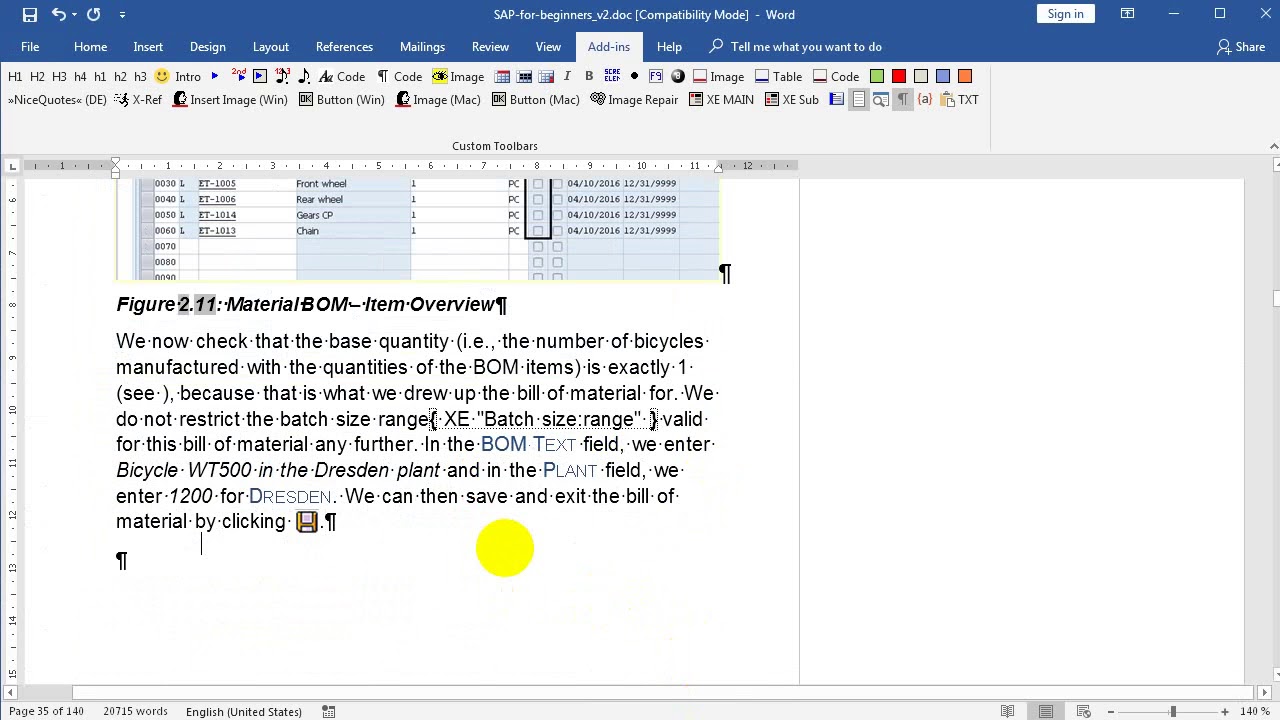1280x720 pixels.
Task: Click the page 35 of 140 indicator
Action: [46, 711]
